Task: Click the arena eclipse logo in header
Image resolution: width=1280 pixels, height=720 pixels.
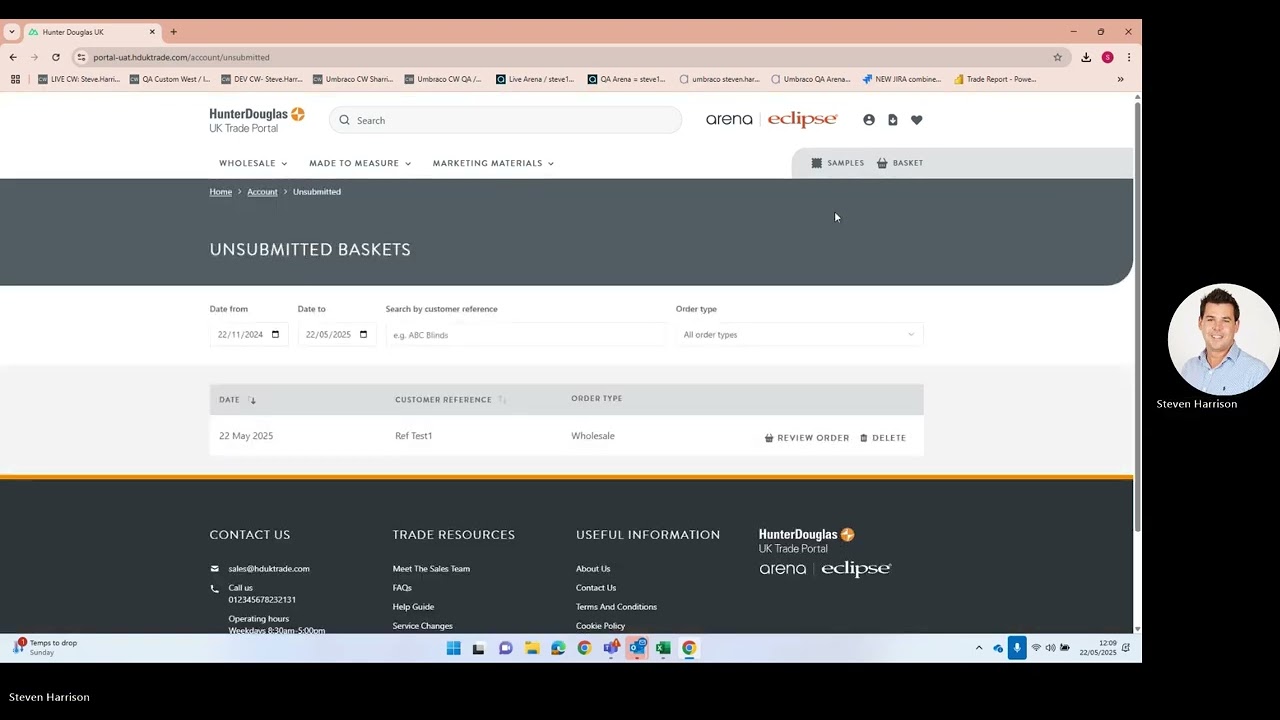Action: 771,120
